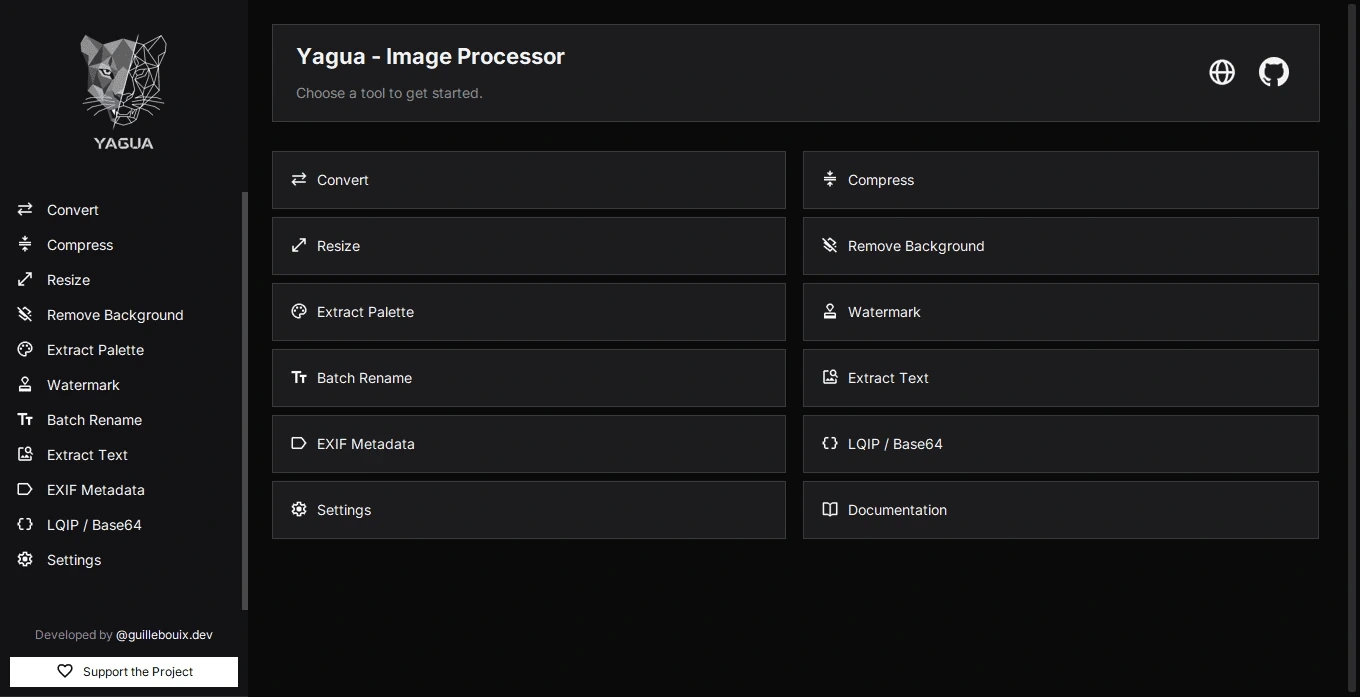The width and height of the screenshot is (1360, 697).
Task: Click the globe language icon
Action: [x=1222, y=72]
